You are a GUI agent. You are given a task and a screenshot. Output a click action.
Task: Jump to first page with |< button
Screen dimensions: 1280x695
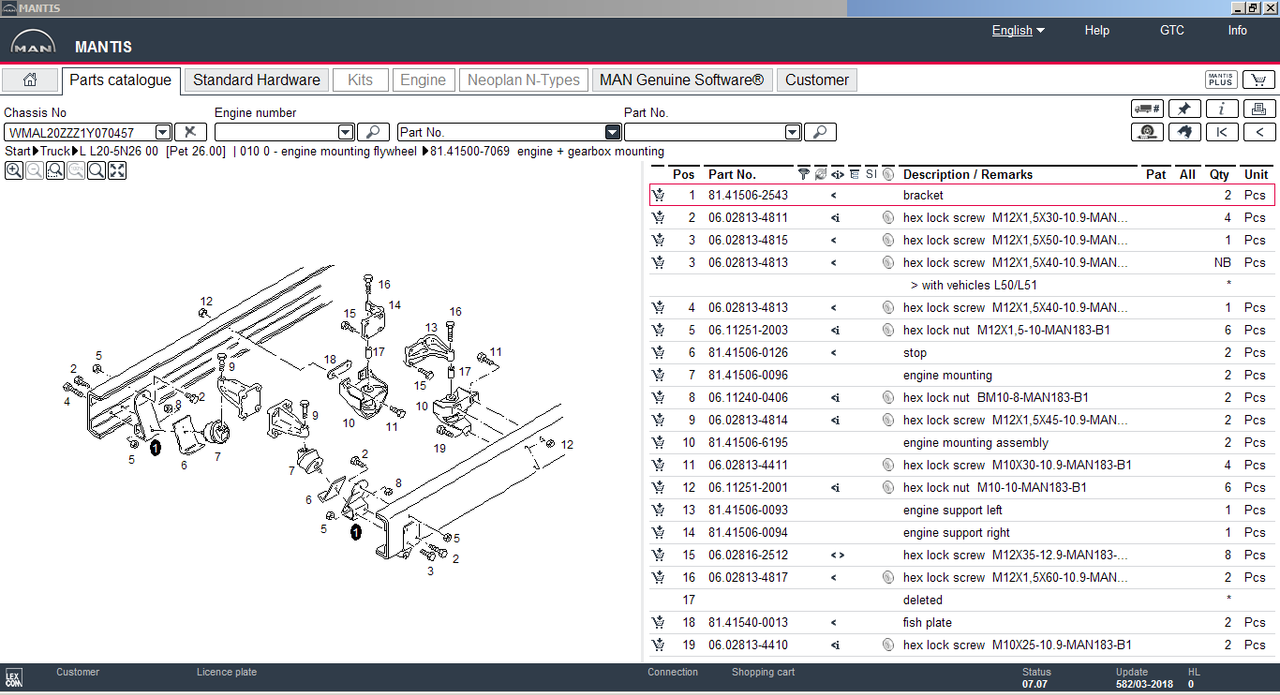click(1222, 132)
